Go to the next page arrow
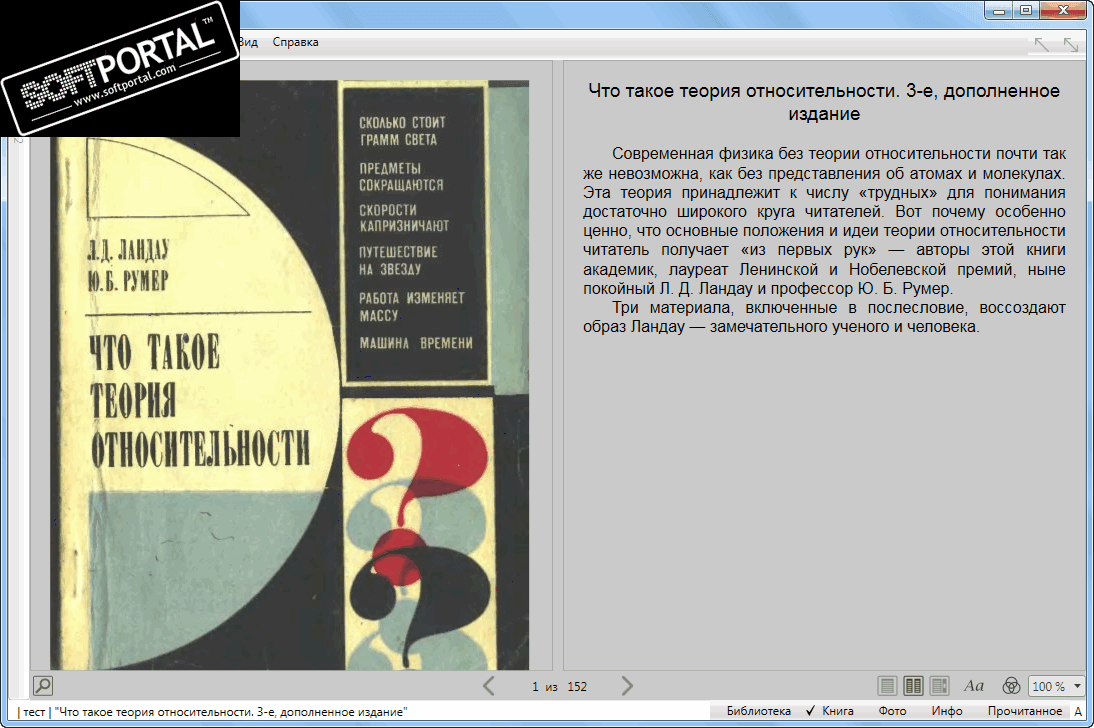Image resolution: width=1094 pixels, height=728 pixels. pos(627,686)
